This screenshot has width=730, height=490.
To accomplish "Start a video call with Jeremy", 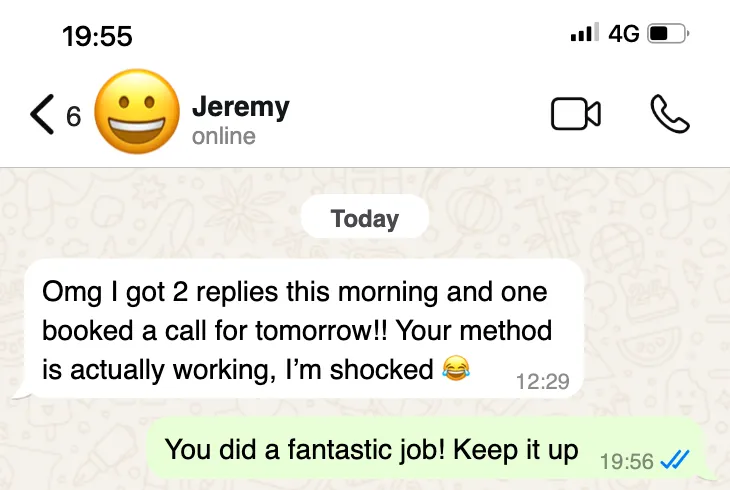I will coord(575,113).
